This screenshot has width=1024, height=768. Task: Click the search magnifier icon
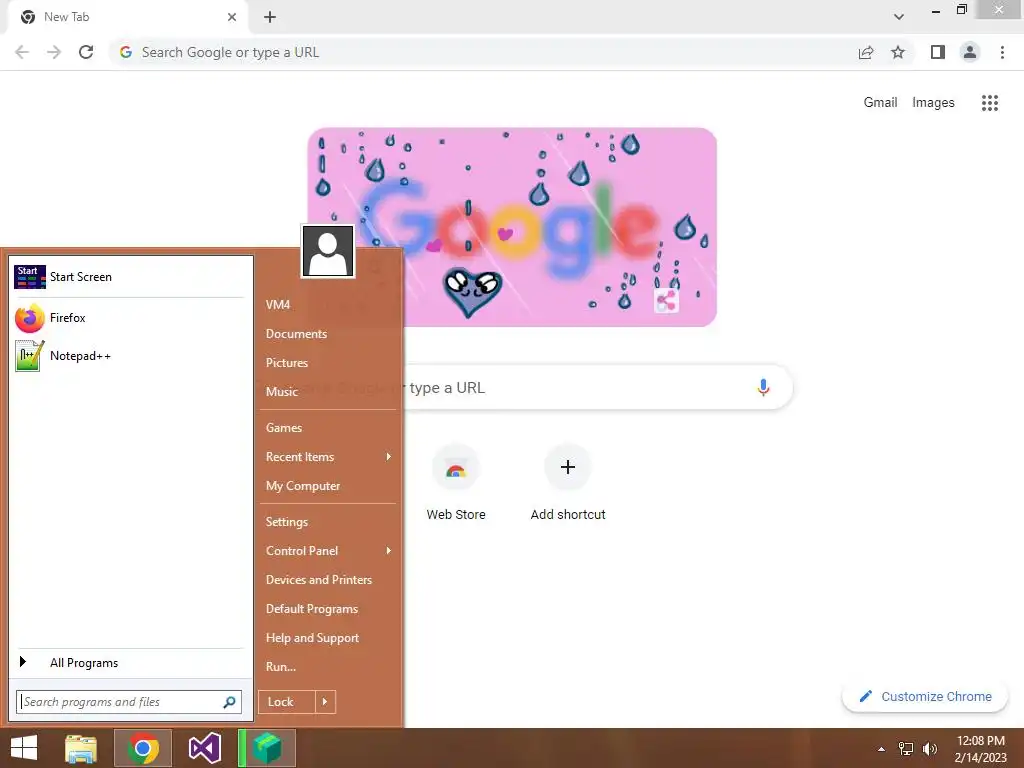229,702
